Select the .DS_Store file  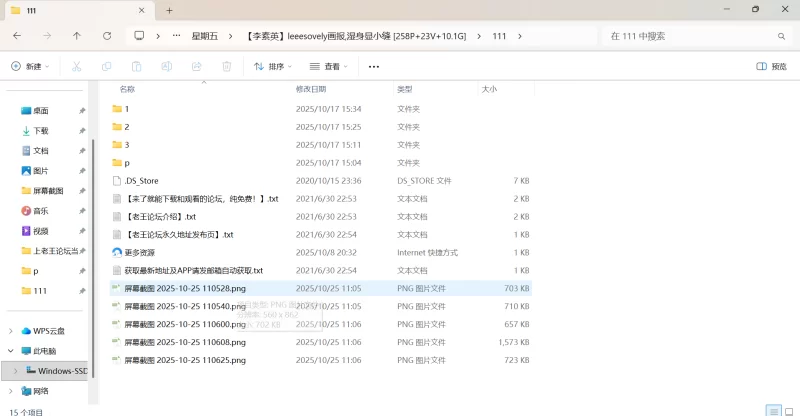click(141, 181)
